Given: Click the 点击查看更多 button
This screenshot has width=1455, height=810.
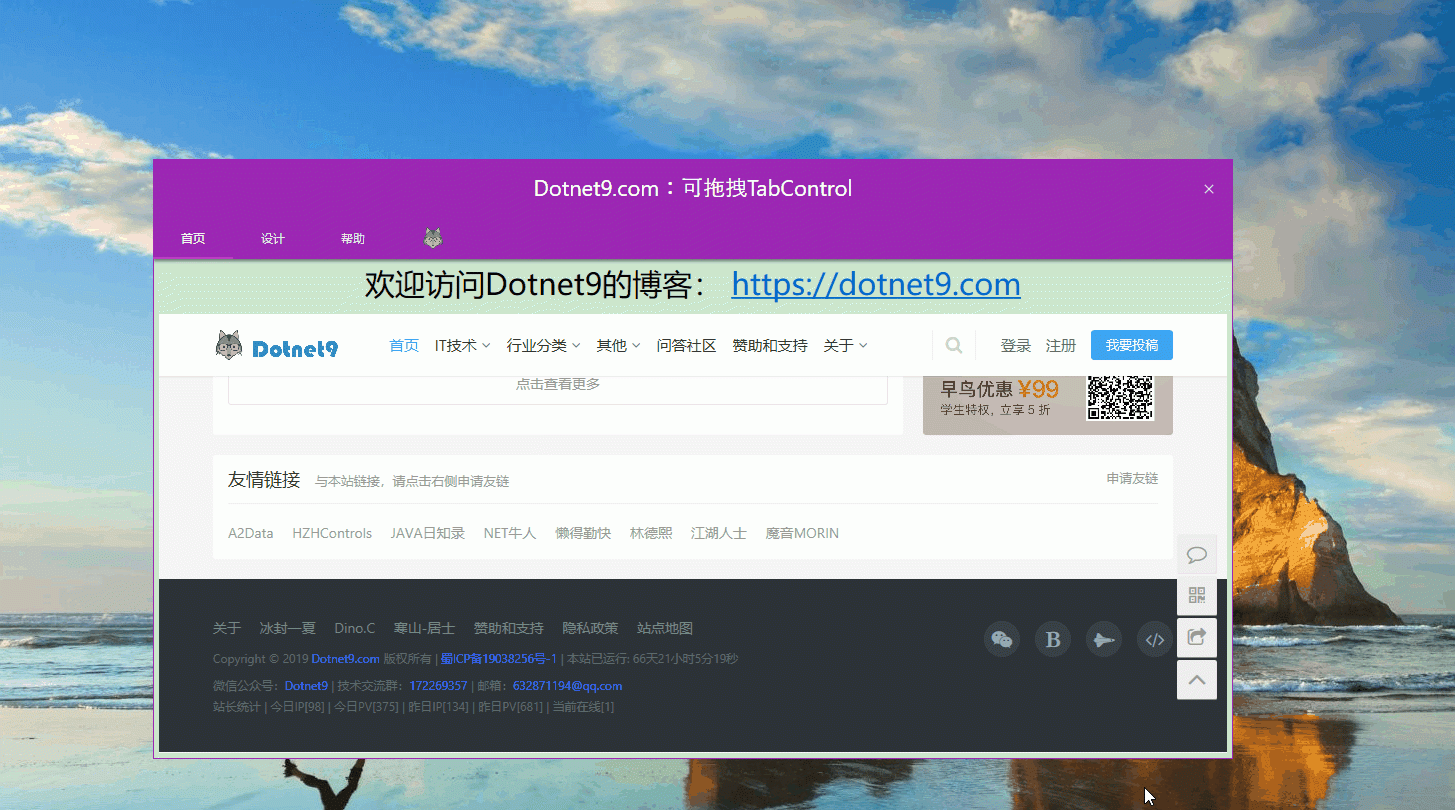Looking at the screenshot, I should click(x=558, y=385).
